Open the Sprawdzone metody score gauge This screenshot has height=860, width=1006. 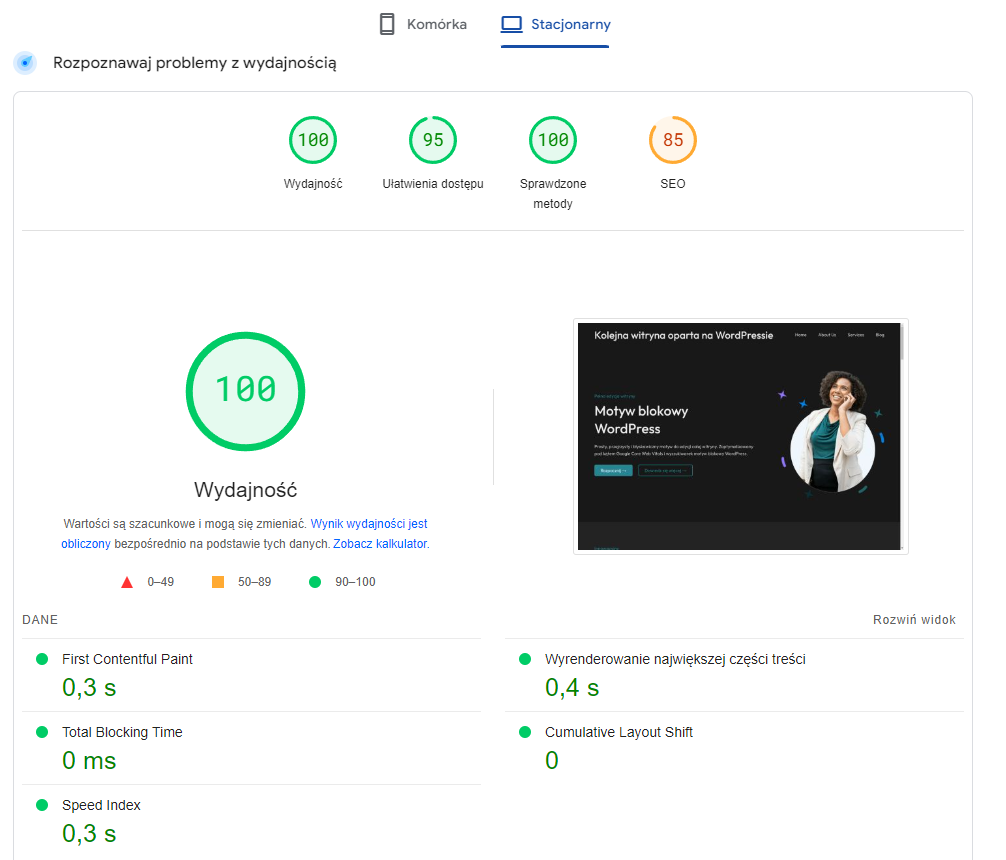point(553,140)
